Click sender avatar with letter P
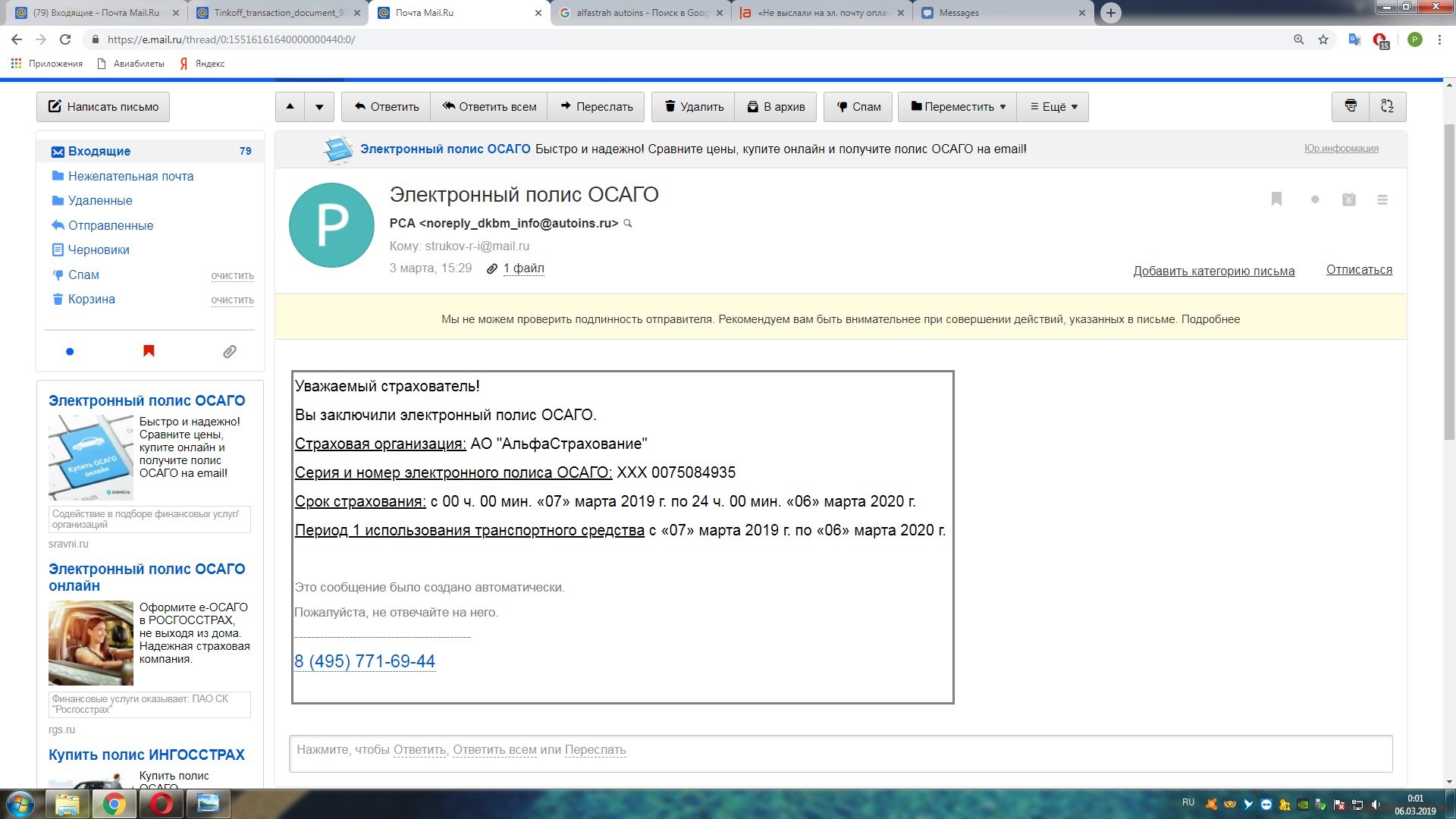The height and width of the screenshot is (819, 1456). 331,225
